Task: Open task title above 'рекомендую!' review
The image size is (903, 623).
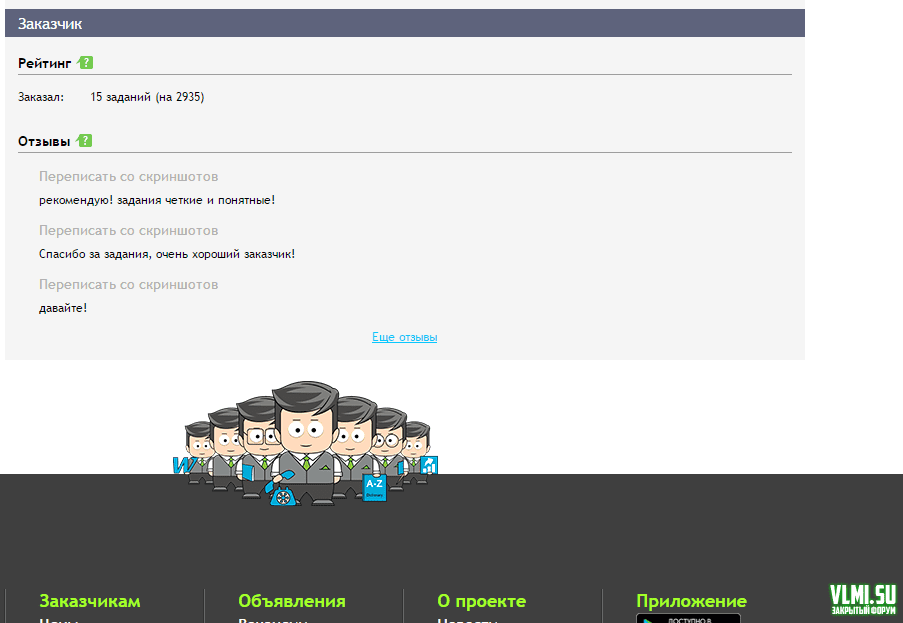Action: (128, 177)
